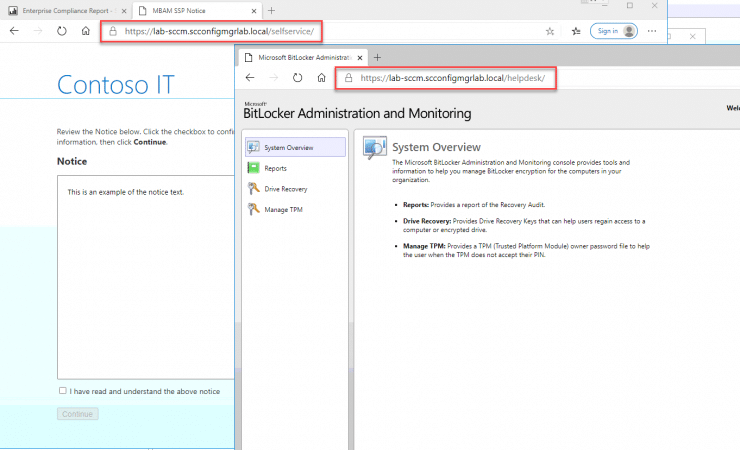Switch to Enterprise Compliance Report tab

(62, 8)
